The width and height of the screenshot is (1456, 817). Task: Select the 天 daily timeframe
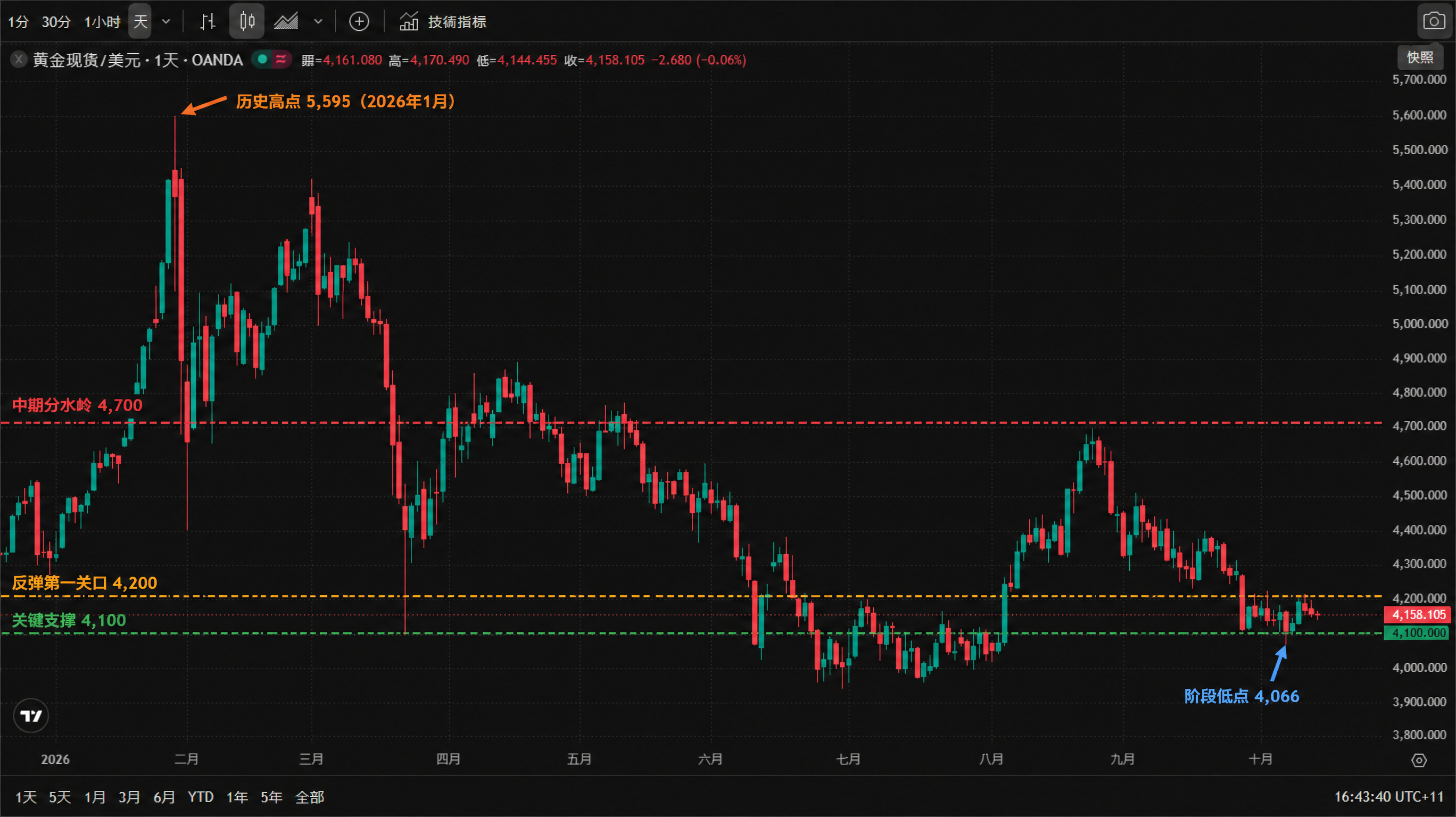140,22
